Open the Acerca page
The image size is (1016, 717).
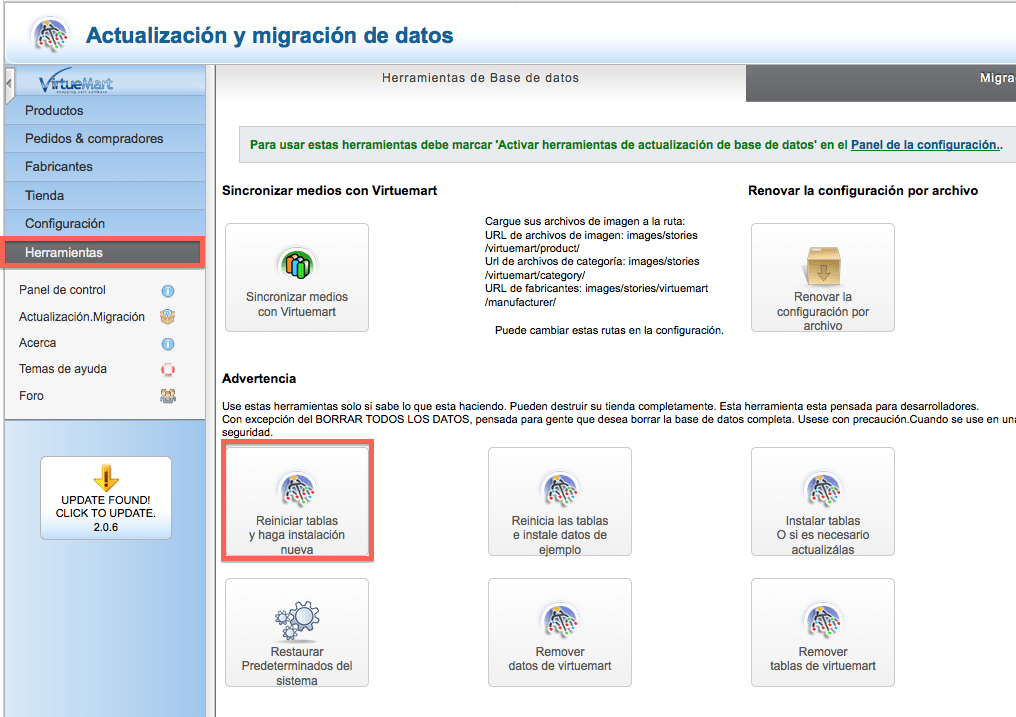click(38, 343)
